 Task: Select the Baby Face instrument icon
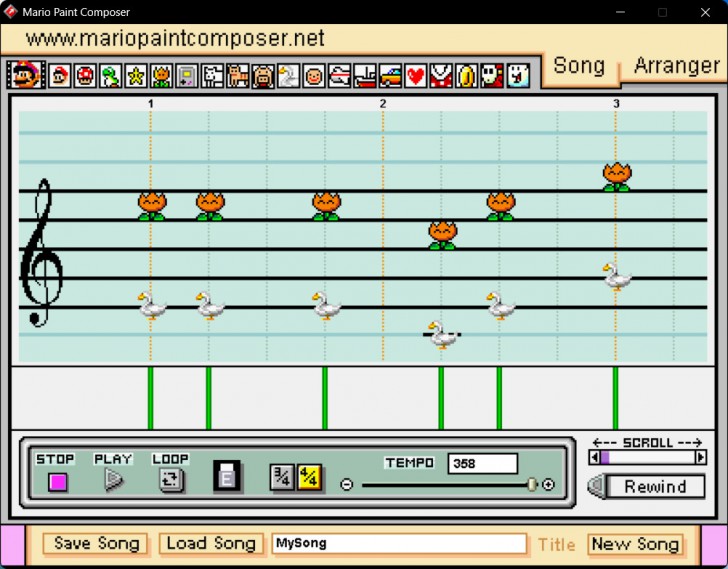point(314,76)
